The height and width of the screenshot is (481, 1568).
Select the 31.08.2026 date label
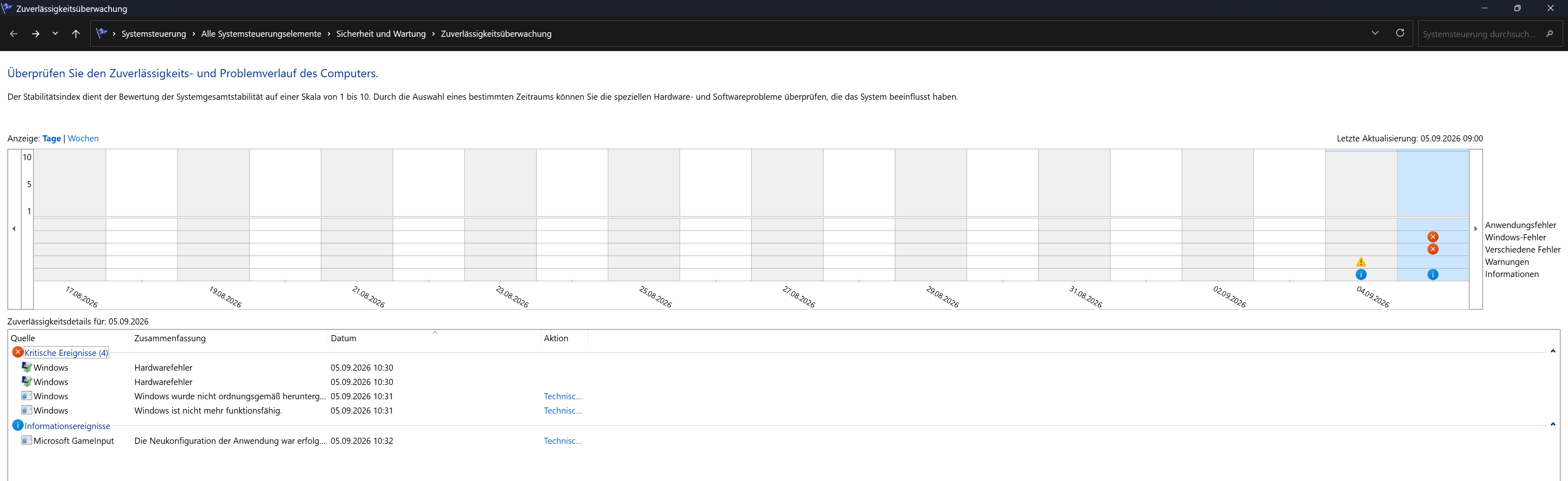tap(1086, 297)
